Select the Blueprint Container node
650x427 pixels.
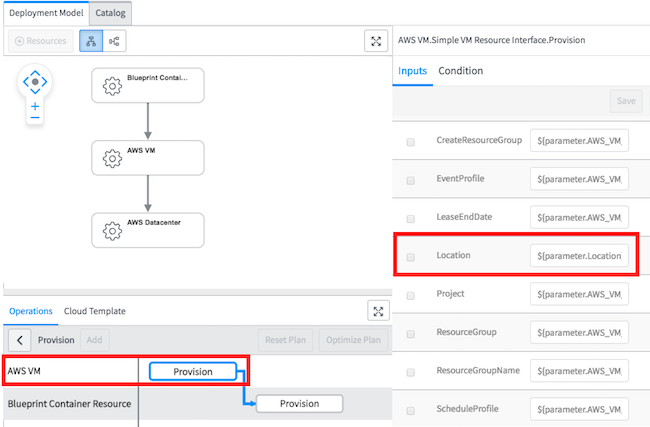click(x=148, y=85)
